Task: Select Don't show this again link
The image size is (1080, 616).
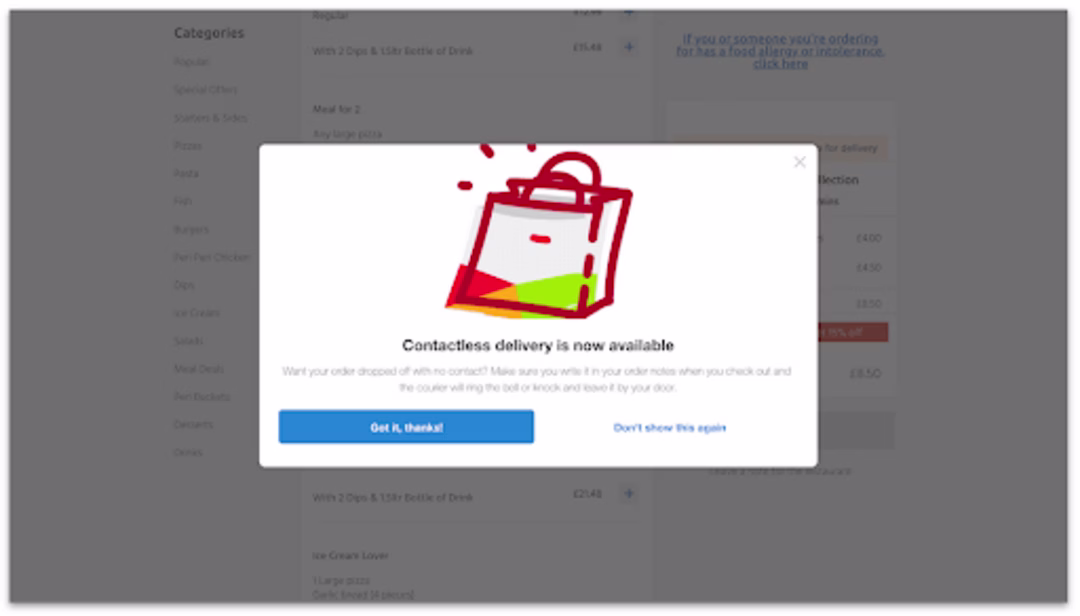Action: [669, 428]
